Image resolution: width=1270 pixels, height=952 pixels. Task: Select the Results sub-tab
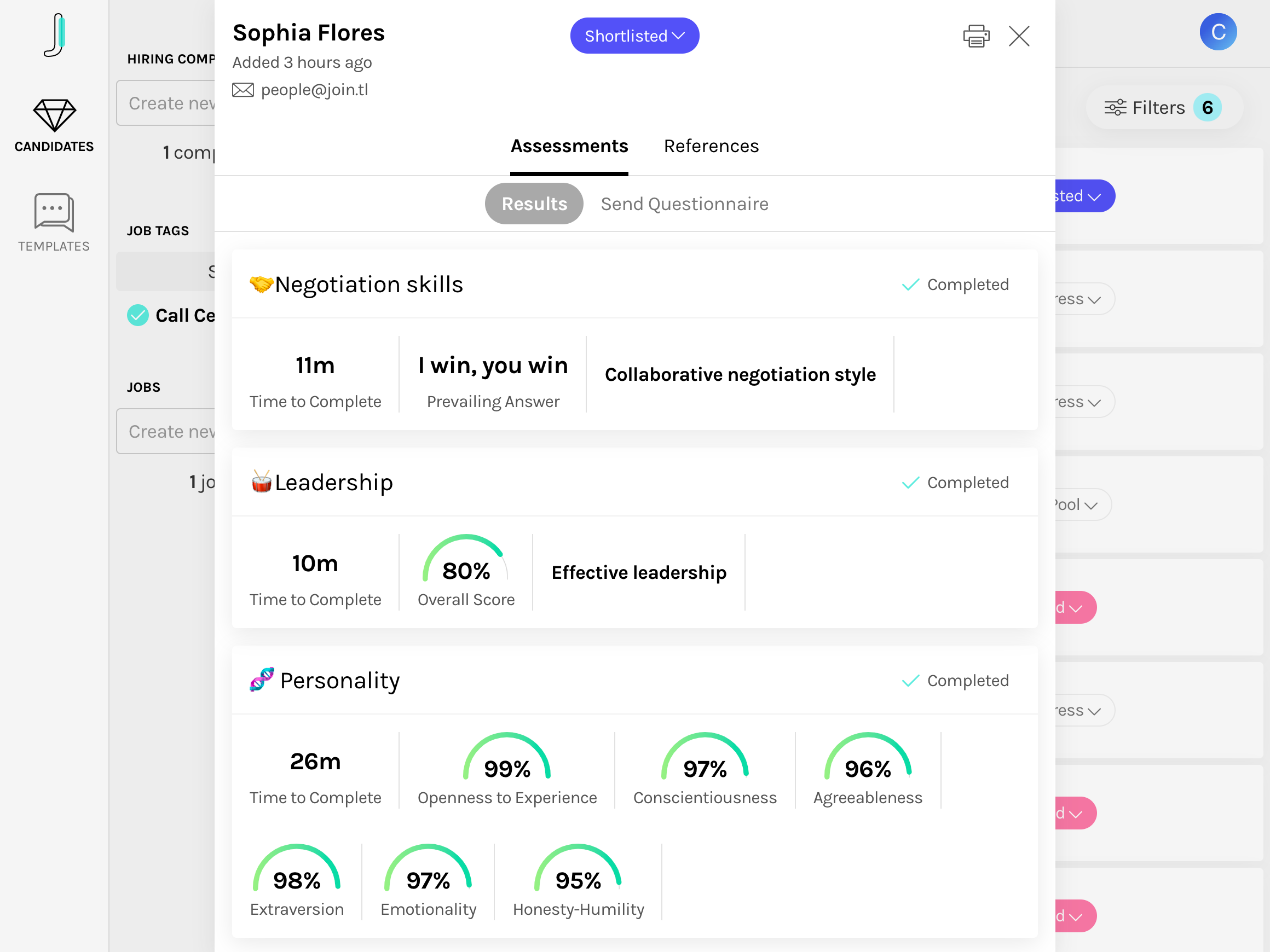[x=534, y=204]
